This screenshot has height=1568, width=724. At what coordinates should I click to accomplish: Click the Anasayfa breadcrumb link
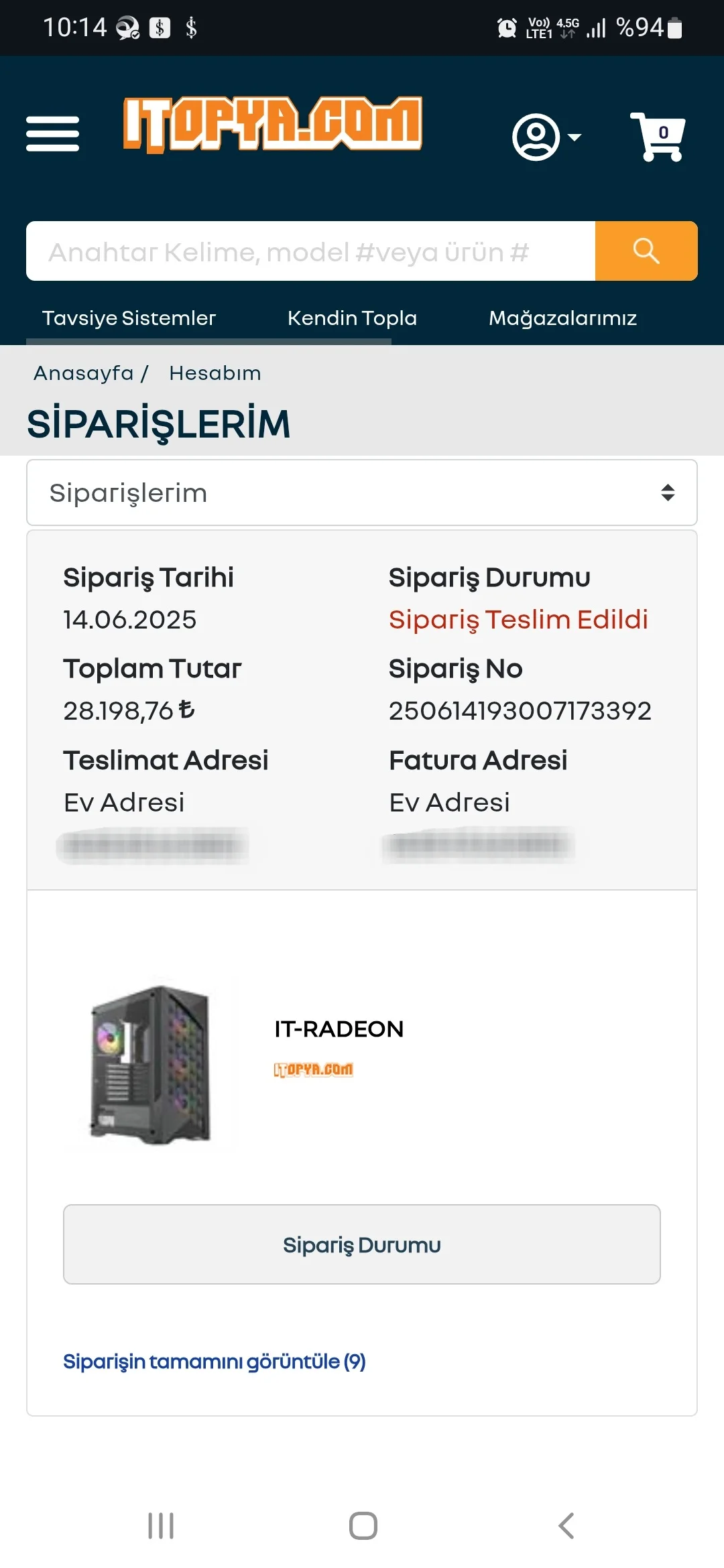click(84, 373)
